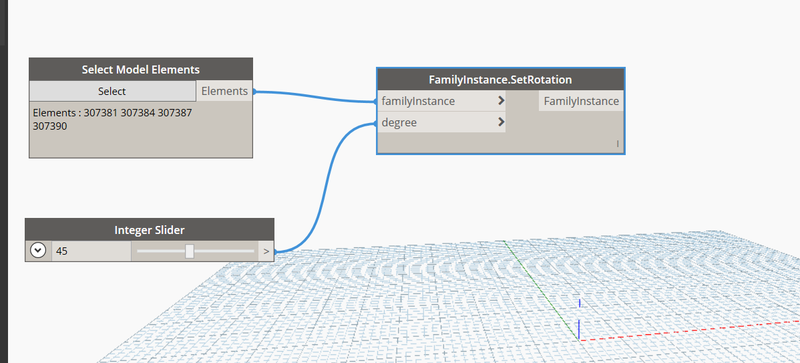Click the selected element IDs list
Screen dimensions: 800x363
click(112, 119)
